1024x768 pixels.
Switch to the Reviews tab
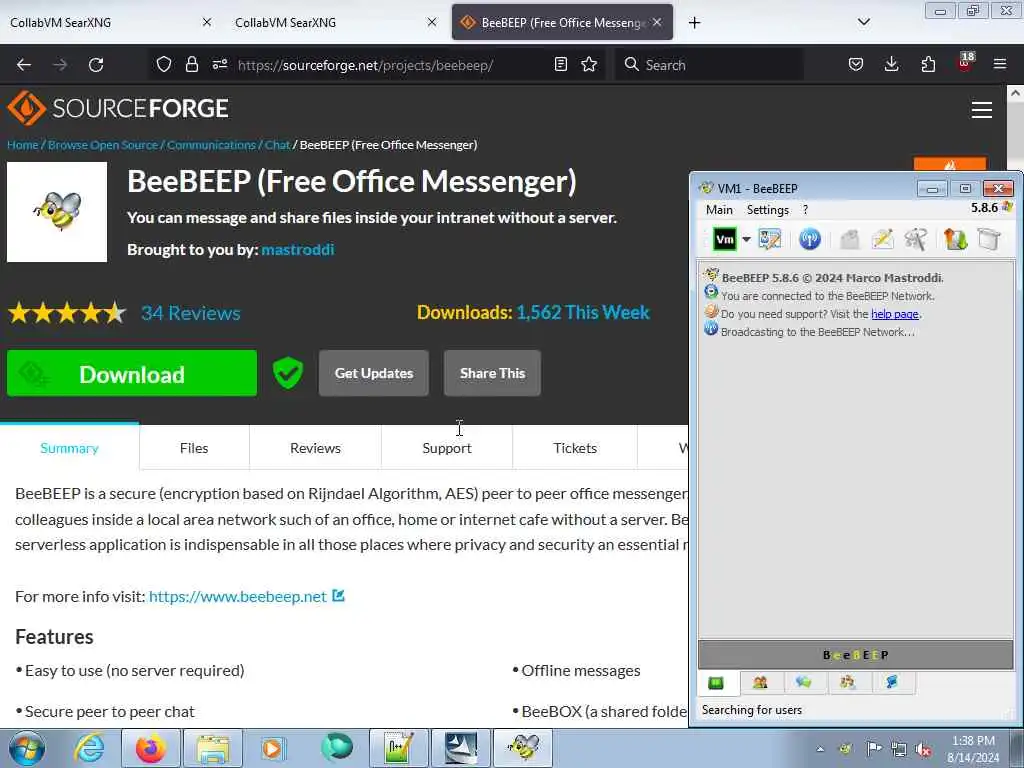[315, 448]
